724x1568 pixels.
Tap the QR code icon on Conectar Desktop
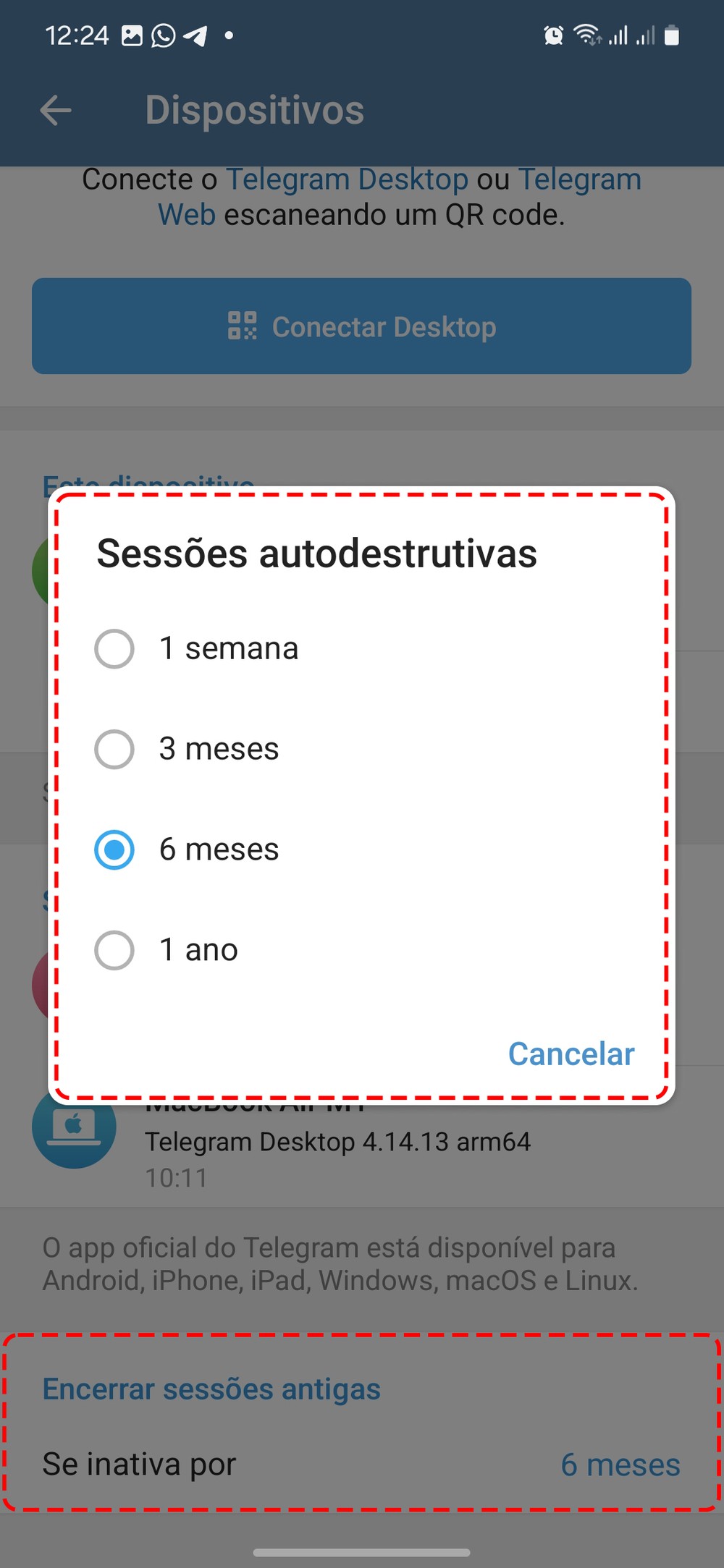pos(242,326)
